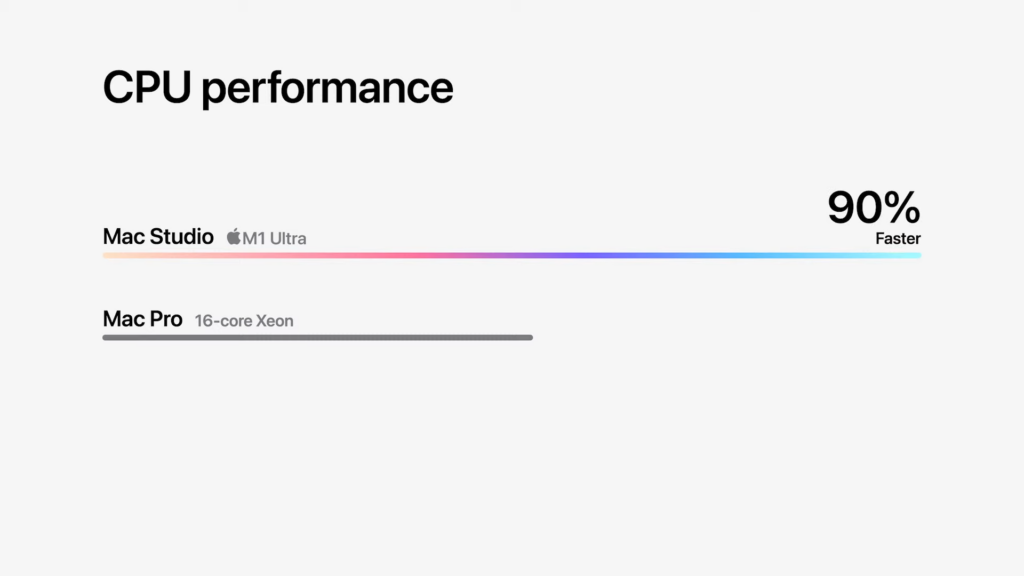Click the "Mac Studio" label
Viewport: 1024px width, 576px height.
(x=158, y=237)
